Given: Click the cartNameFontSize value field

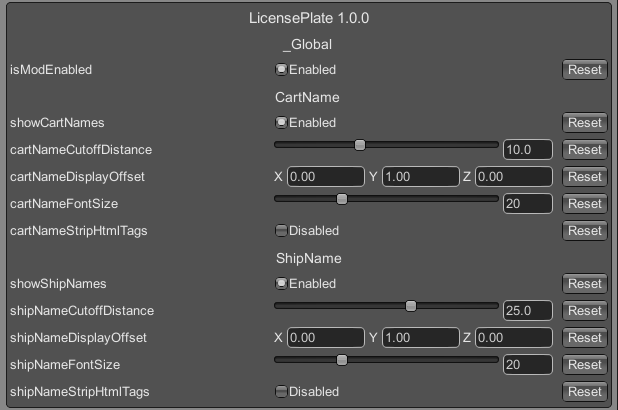Looking at the screenshot, I should pyautogui.click(x=528, y=204).
